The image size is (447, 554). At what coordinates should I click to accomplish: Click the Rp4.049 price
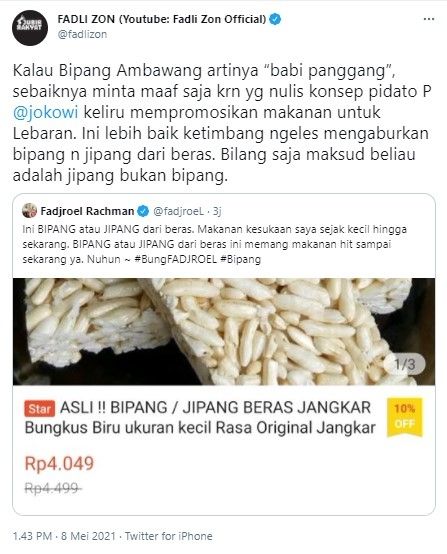(59, 464)
